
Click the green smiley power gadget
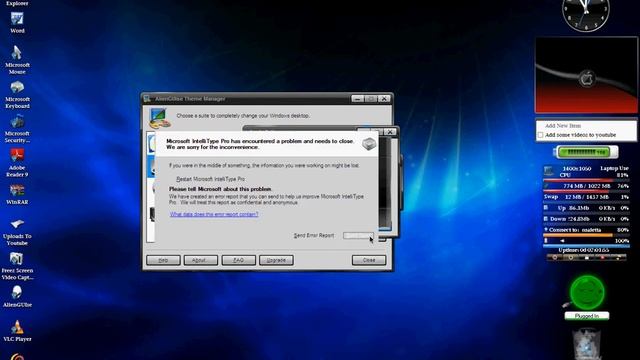click(587, 292)
